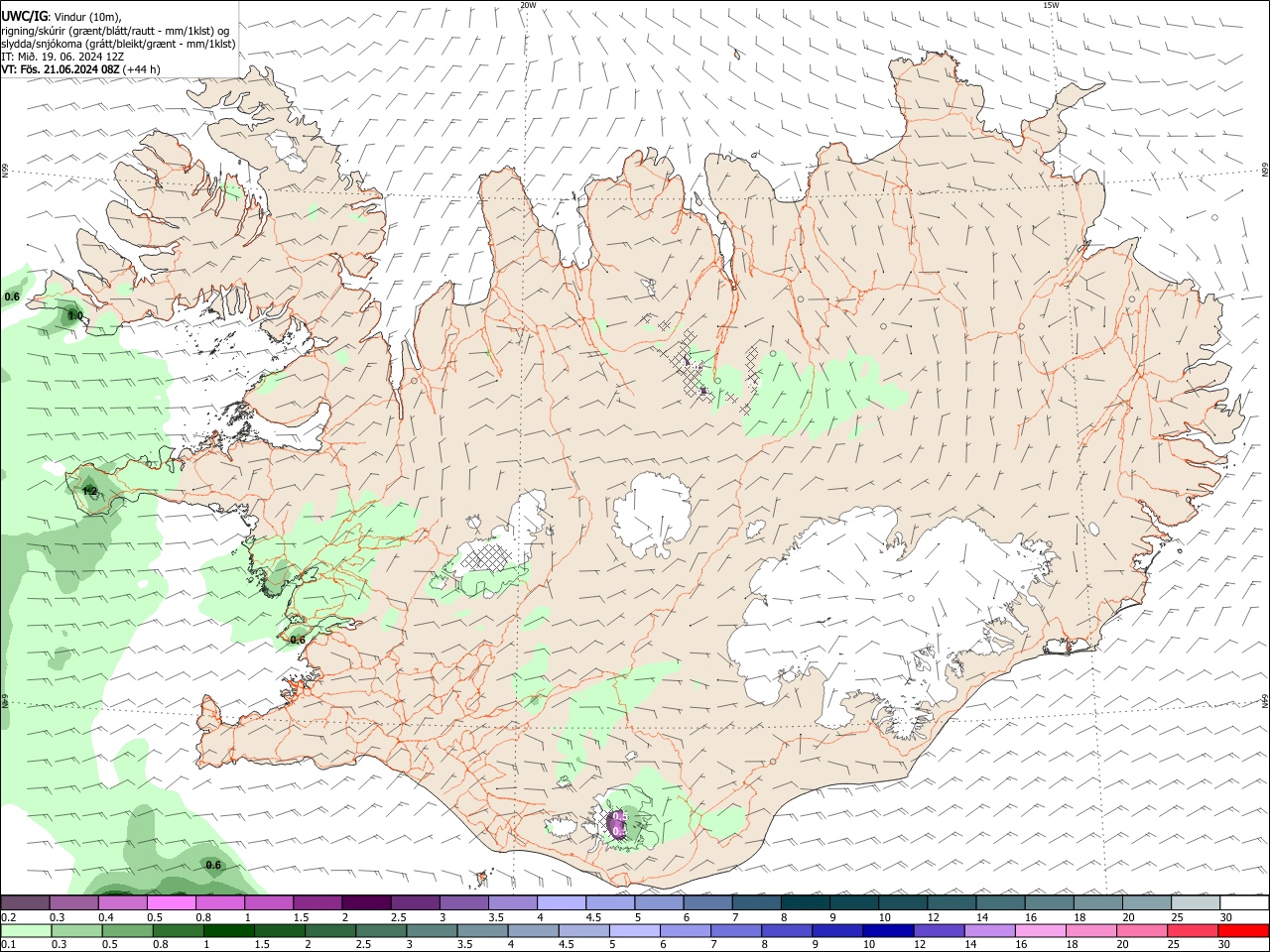Click the '1.2' precipitation value on the map
Viewport: 1270px width, 952px height.
[x=89, y=491]
